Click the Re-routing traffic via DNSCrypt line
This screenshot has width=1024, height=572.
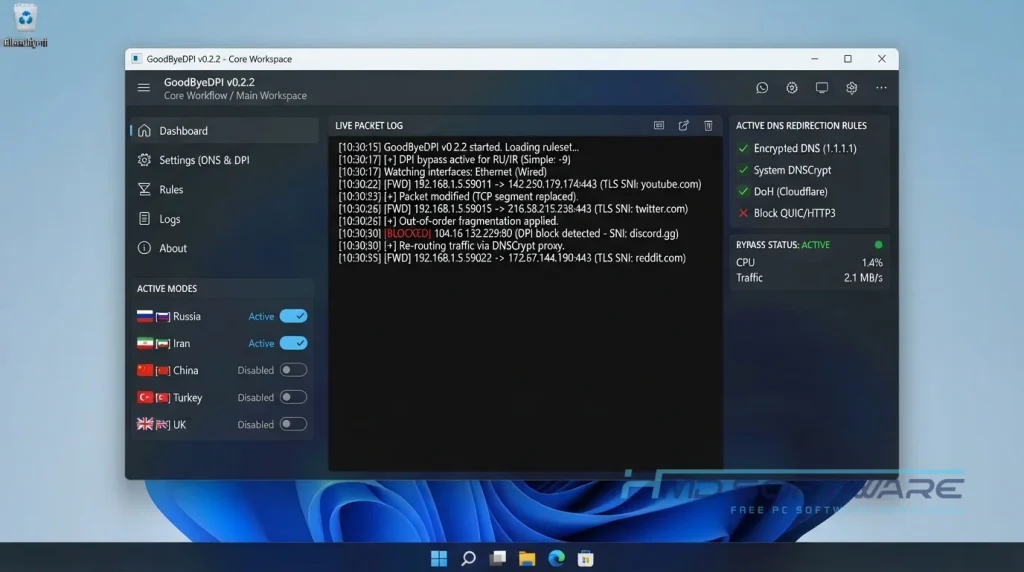[x=451, y=246]
